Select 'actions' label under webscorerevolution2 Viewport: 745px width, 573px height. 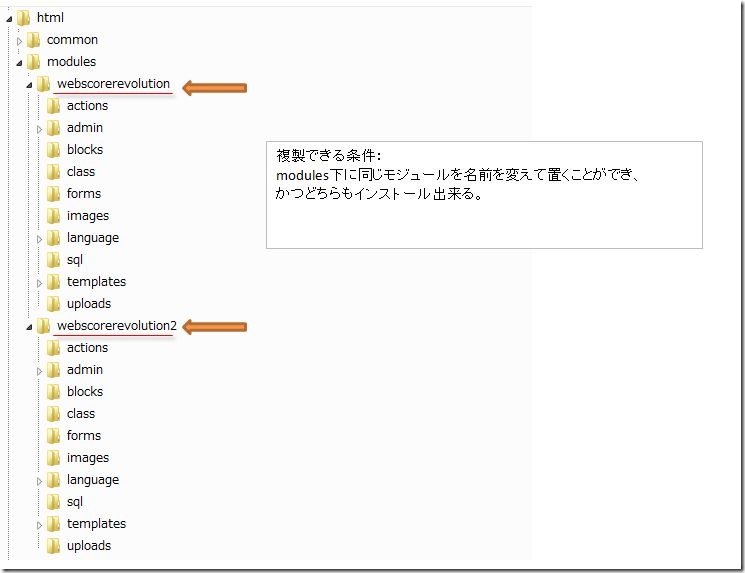tap(87, 347)
